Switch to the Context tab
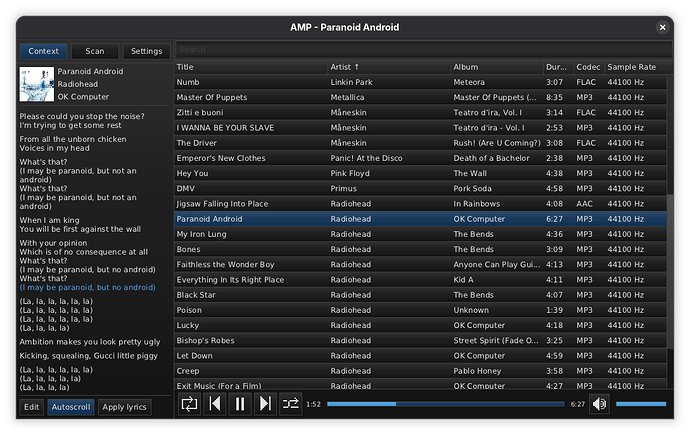The width and height of the screenshot is (690, 435). pos(43,51)
